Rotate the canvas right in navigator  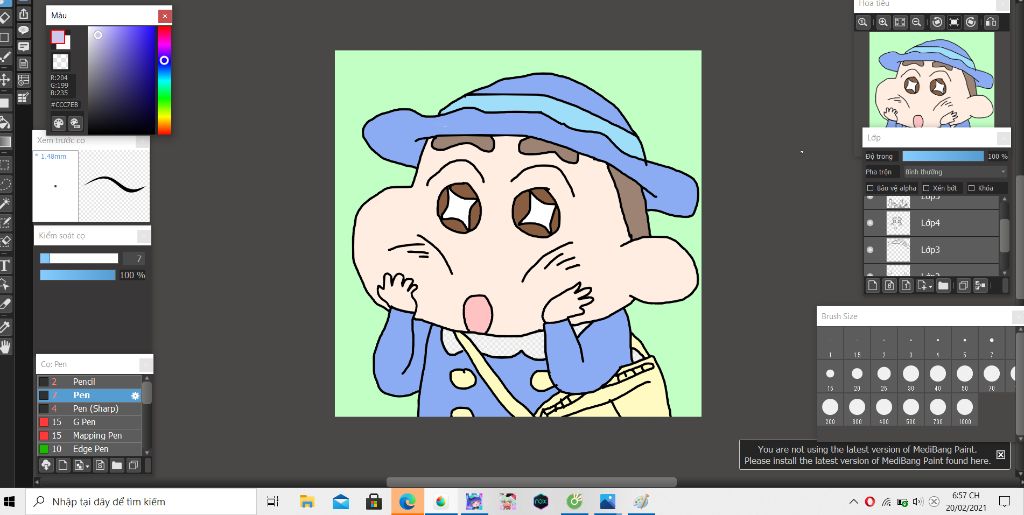tap(971, 22)
